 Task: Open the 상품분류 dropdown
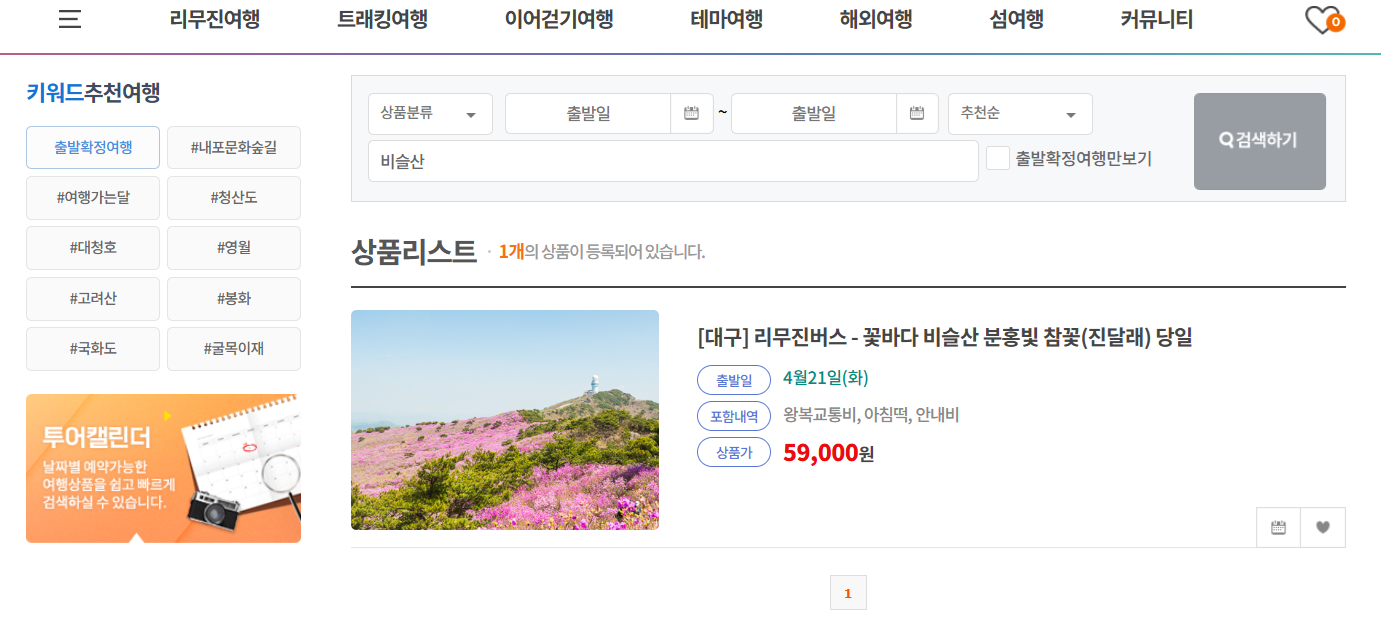(x=430, y=113)
